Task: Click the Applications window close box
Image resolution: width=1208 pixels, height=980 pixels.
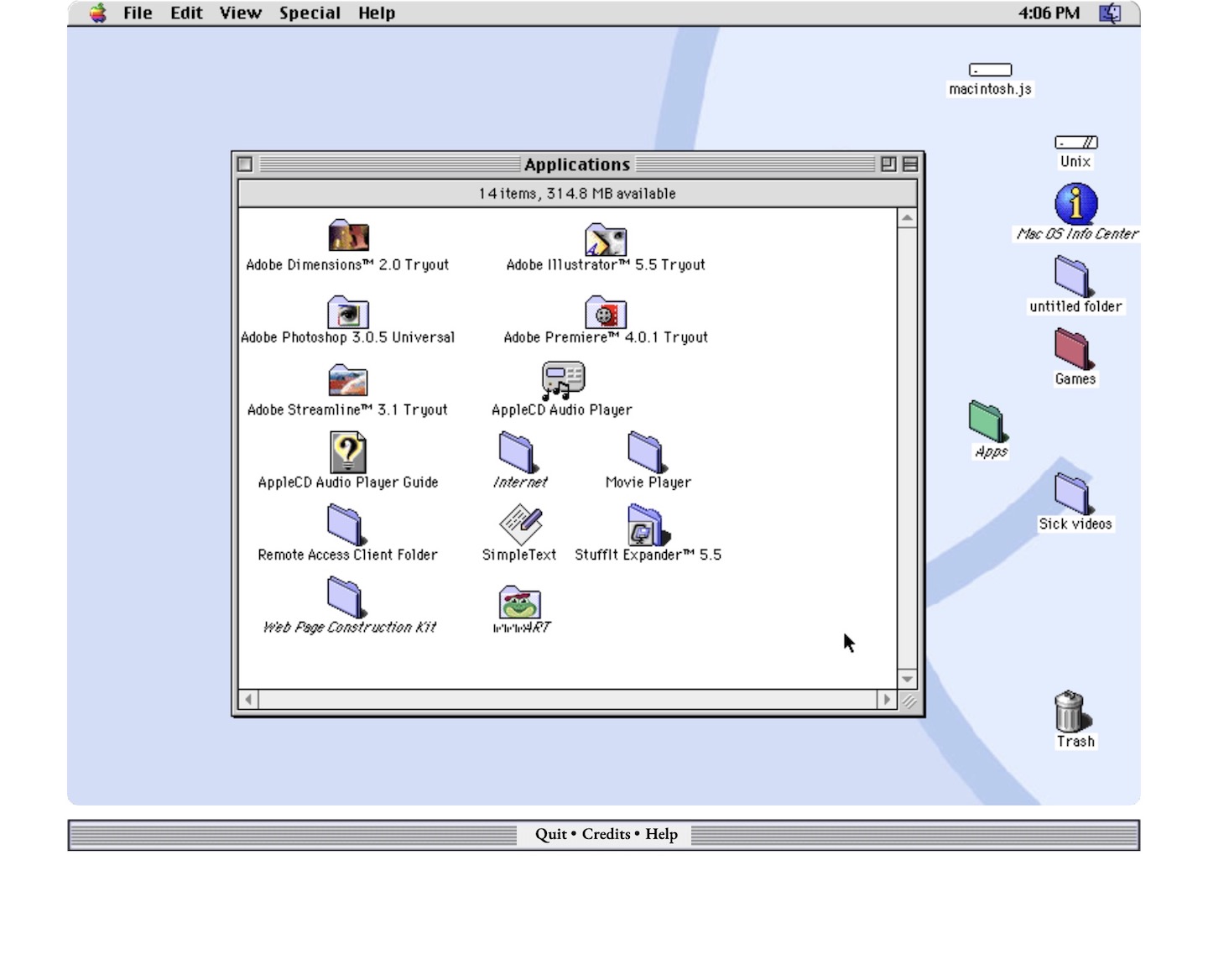Action: [x=245, y=164]
